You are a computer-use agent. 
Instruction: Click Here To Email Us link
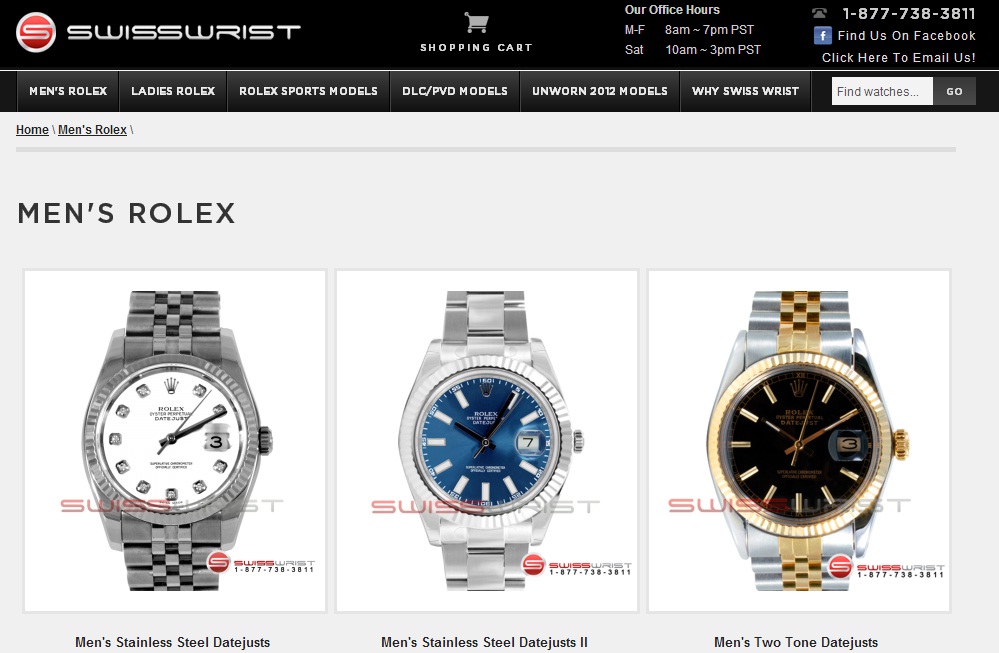tap(898, 57)
